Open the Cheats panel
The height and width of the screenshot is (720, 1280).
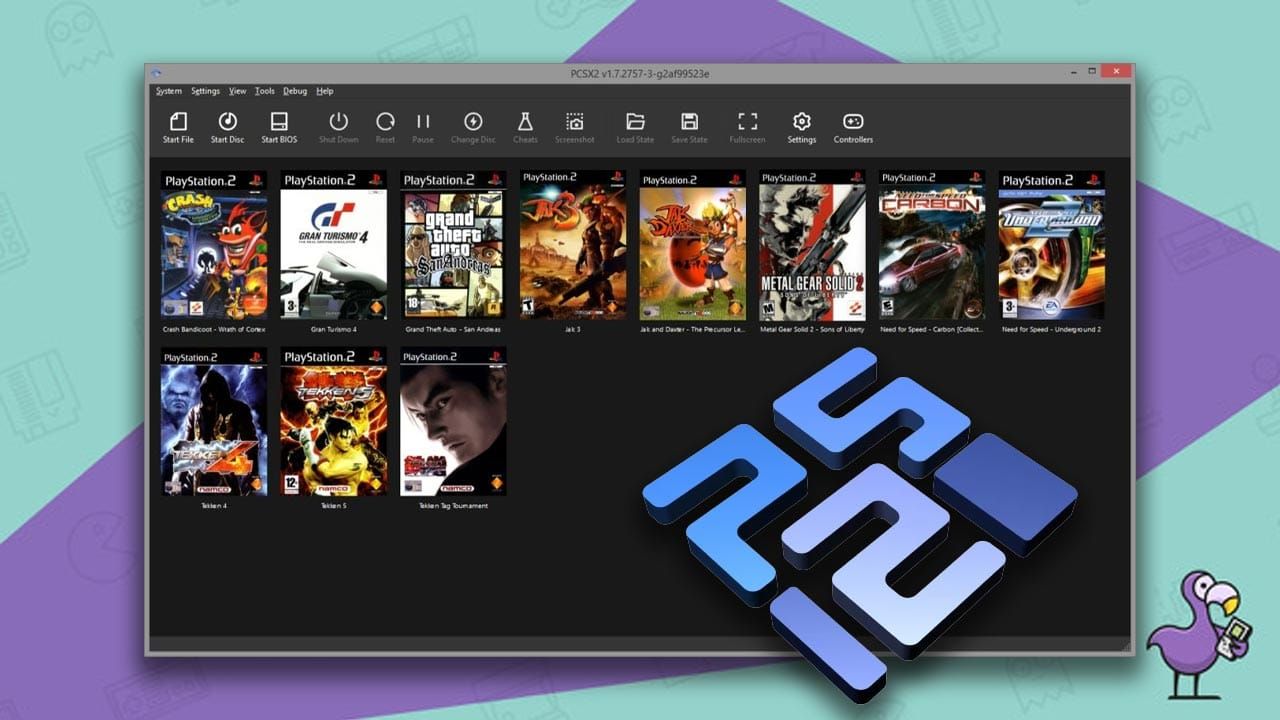(524, 125)
